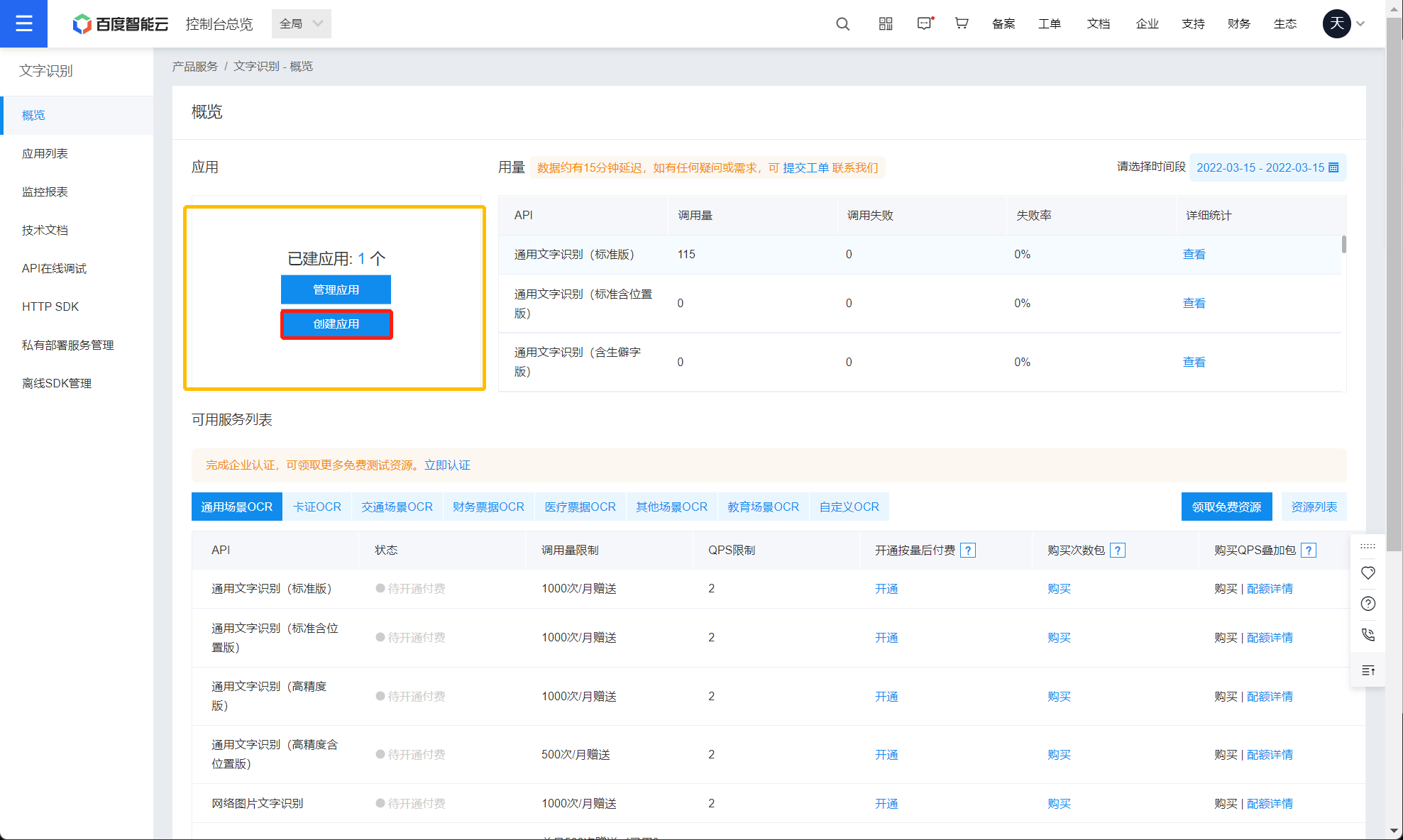Click the 天 user avatar icon
1403x840 pixels.
1336,23
